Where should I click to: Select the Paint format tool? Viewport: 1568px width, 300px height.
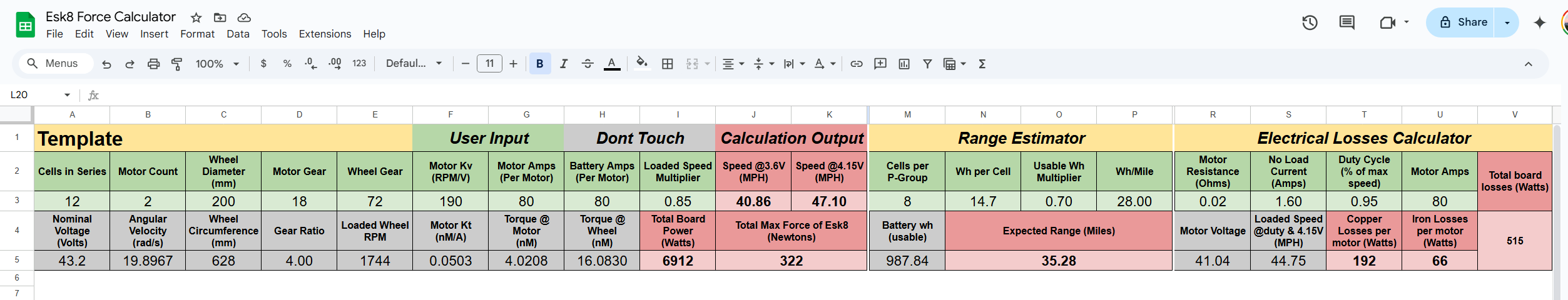(x=177, y=64)
